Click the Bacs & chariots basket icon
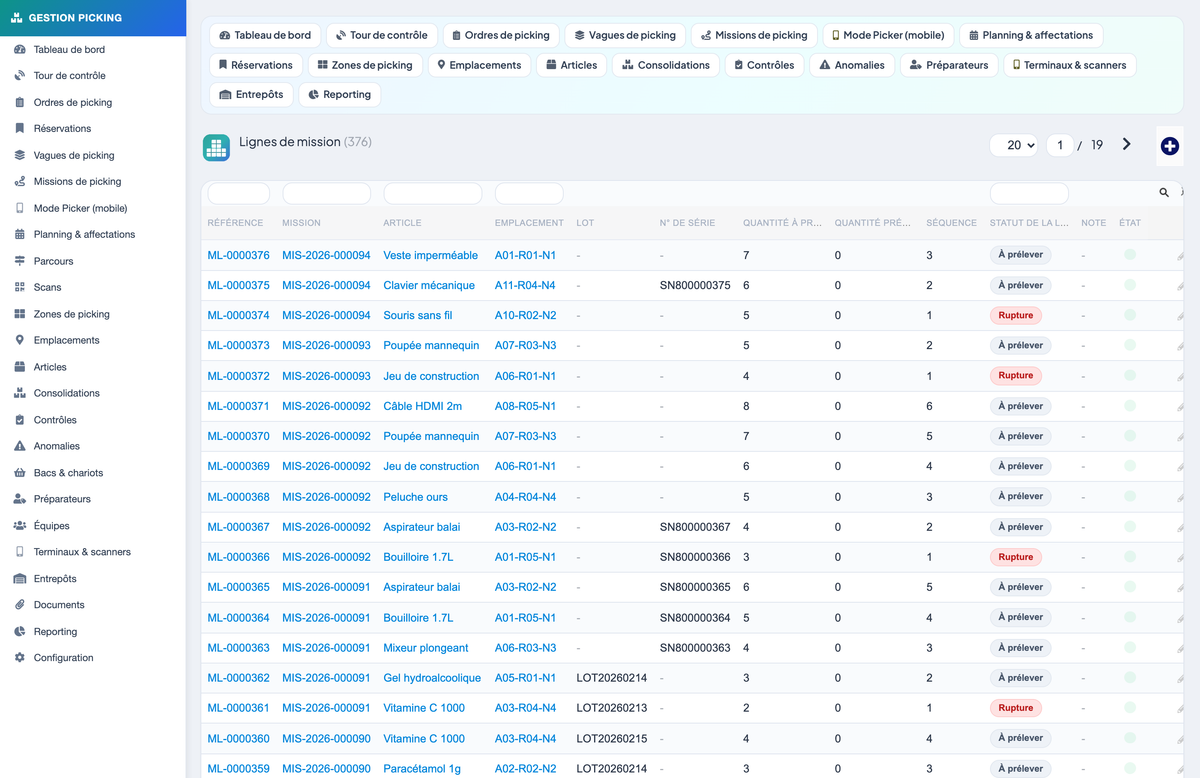The width and height of the screenshot is (1200, 778). 20,473
